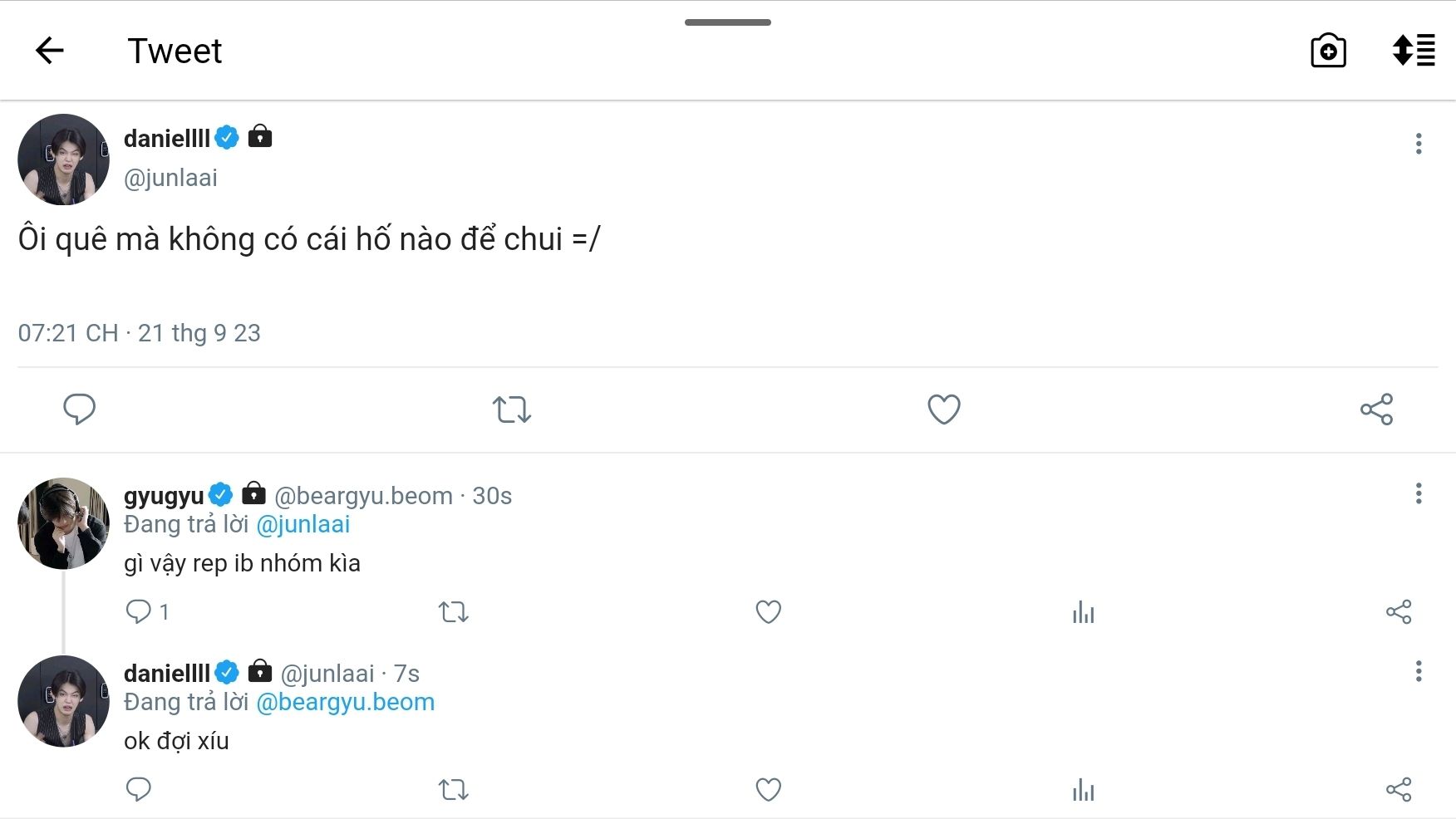Share gyugyu's reply tweet
The width and height of the screenshot is (1456, 819).
click(1399, 612)
